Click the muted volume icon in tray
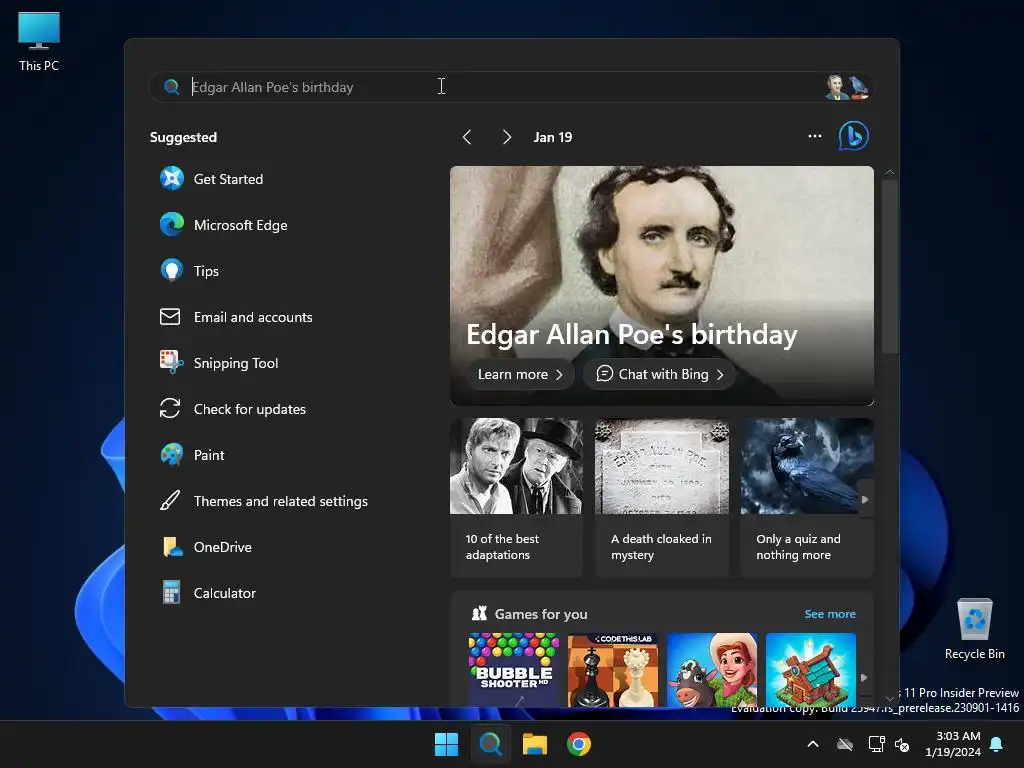 tap(902, 744)
